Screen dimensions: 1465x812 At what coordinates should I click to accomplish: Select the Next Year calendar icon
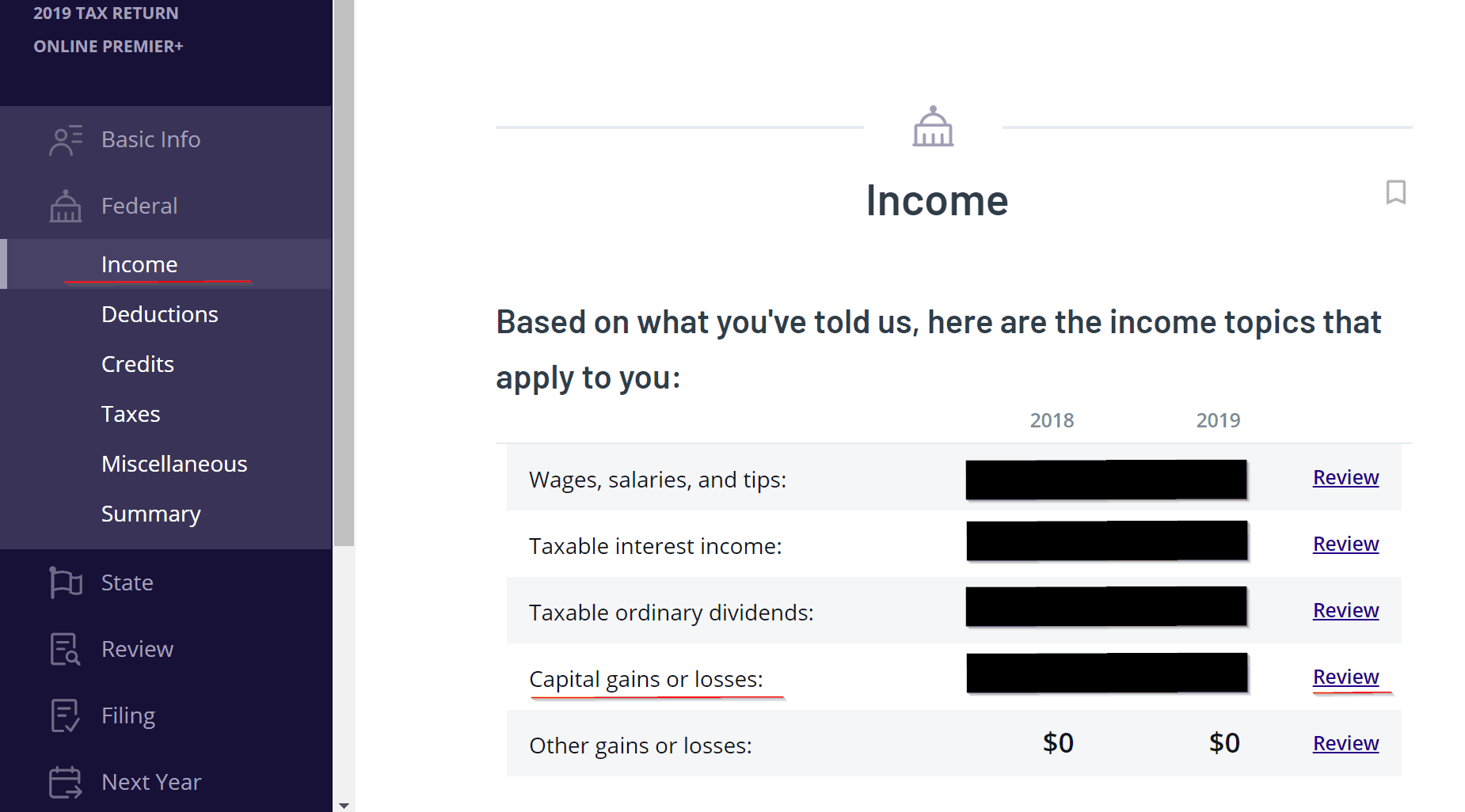tap(66, 782)
